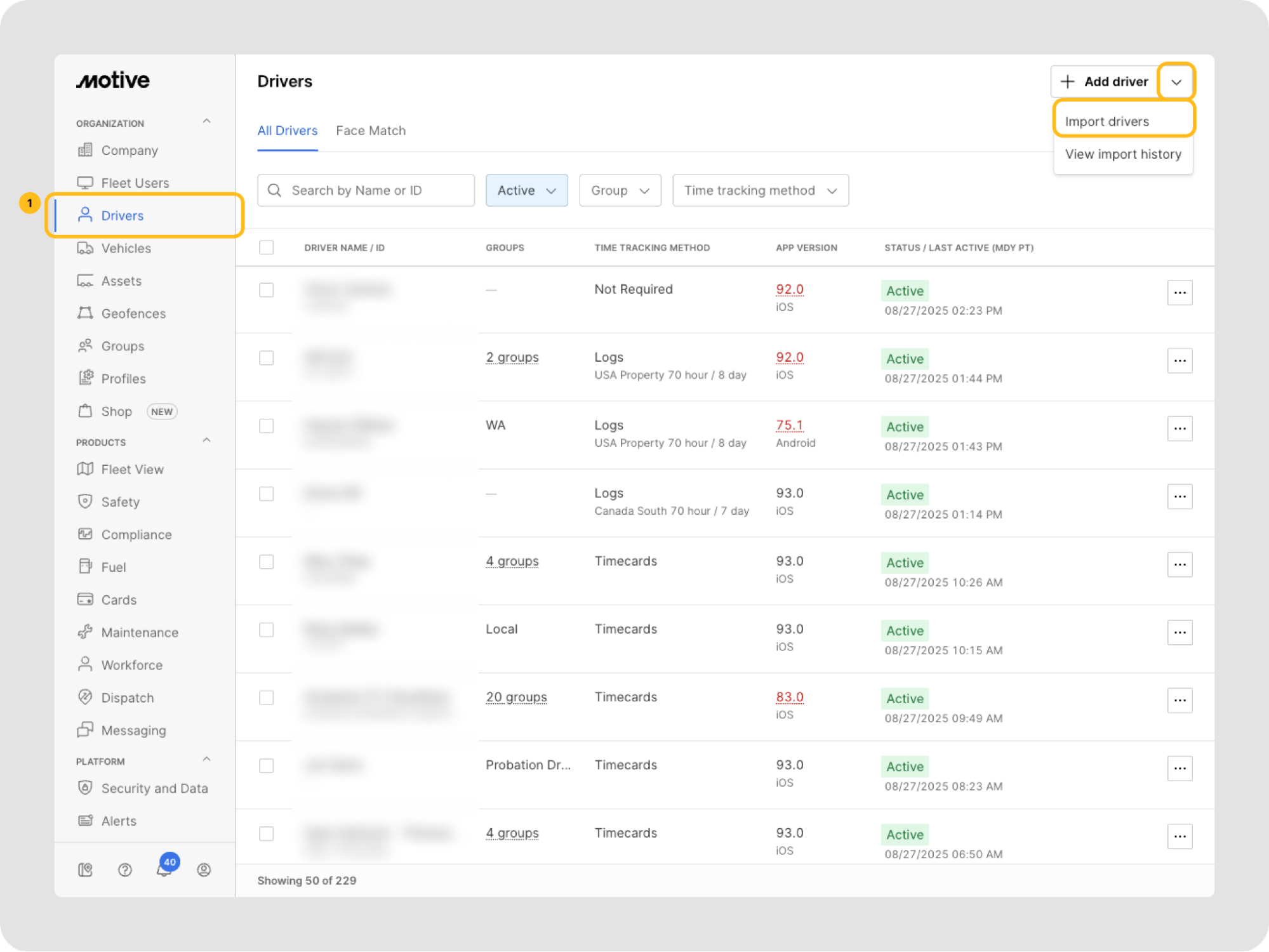
Task: Open Fuel section in sidebar
Action: [113, 567]
